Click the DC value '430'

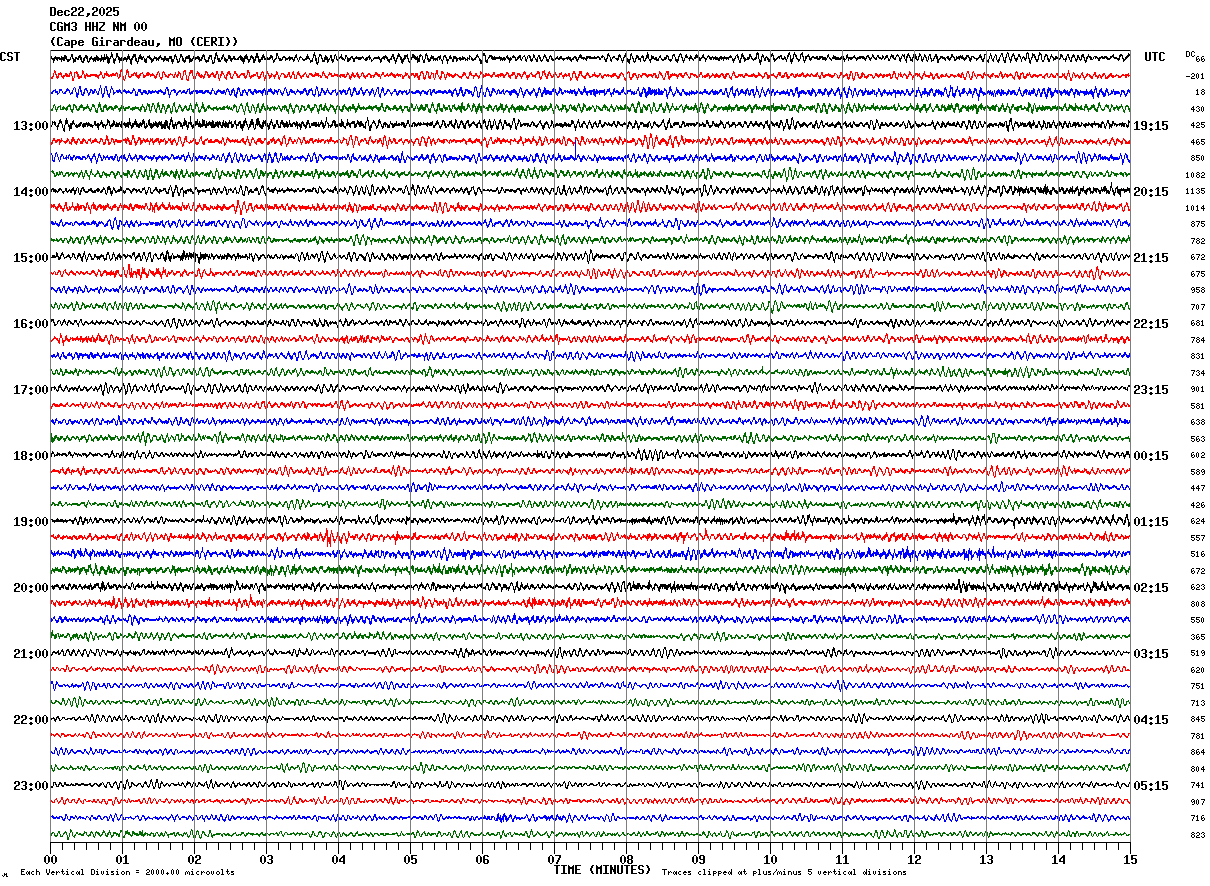coord(1197,109)
